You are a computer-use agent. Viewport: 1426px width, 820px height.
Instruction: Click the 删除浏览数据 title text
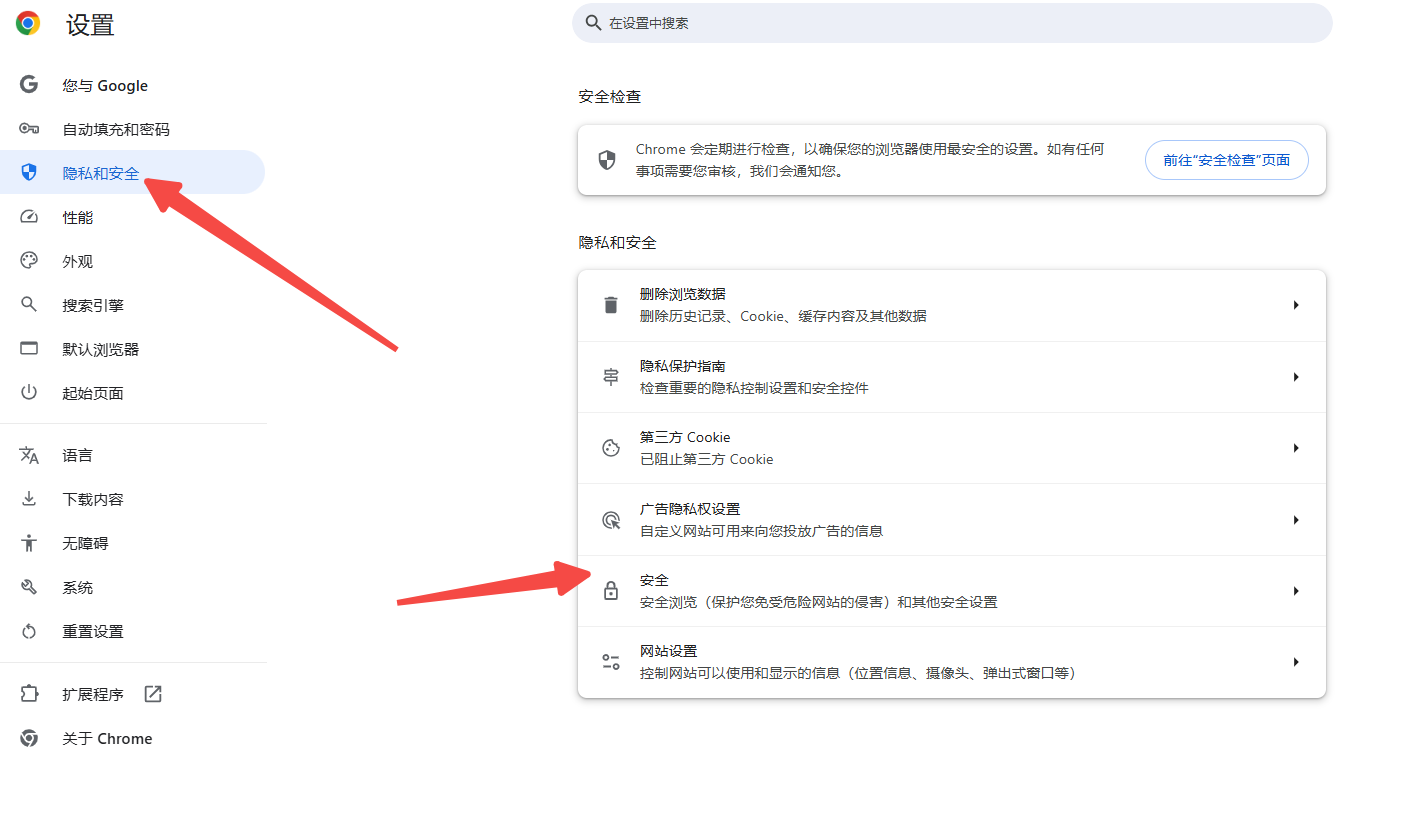point(683,294)
